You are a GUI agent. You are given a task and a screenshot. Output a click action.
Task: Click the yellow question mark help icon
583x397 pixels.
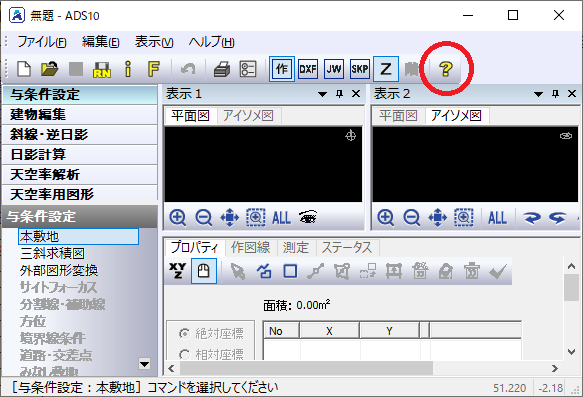445,69
